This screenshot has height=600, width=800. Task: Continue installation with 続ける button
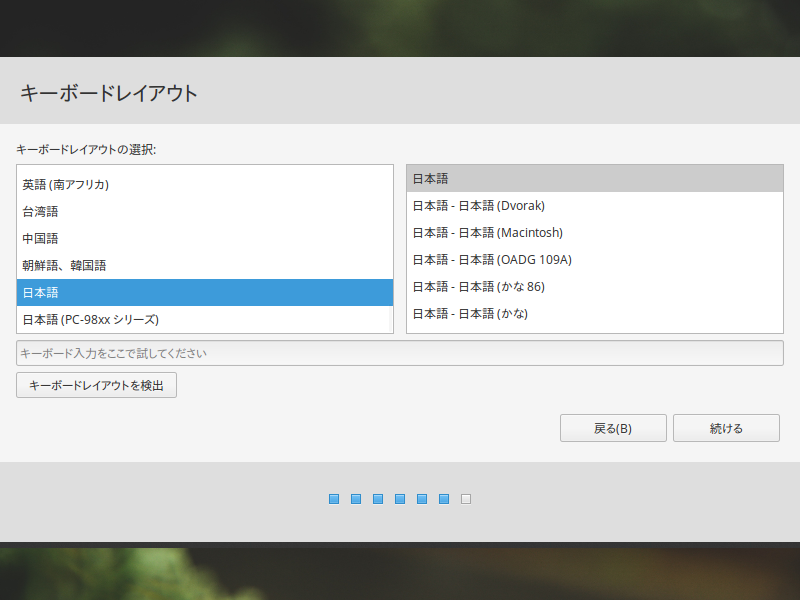[x=726, y=428]
